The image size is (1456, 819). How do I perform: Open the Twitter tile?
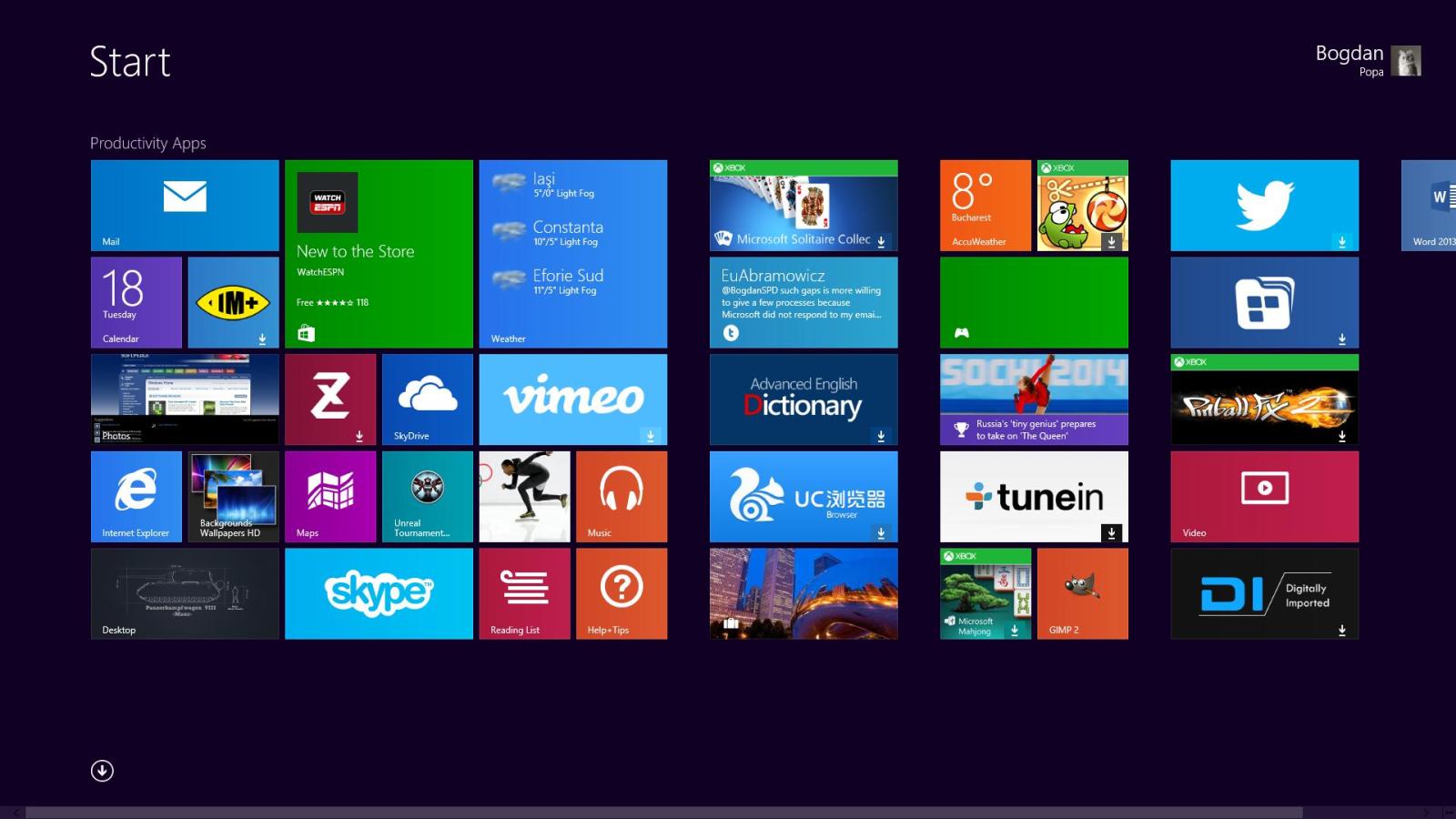(x=1264, y=205)
